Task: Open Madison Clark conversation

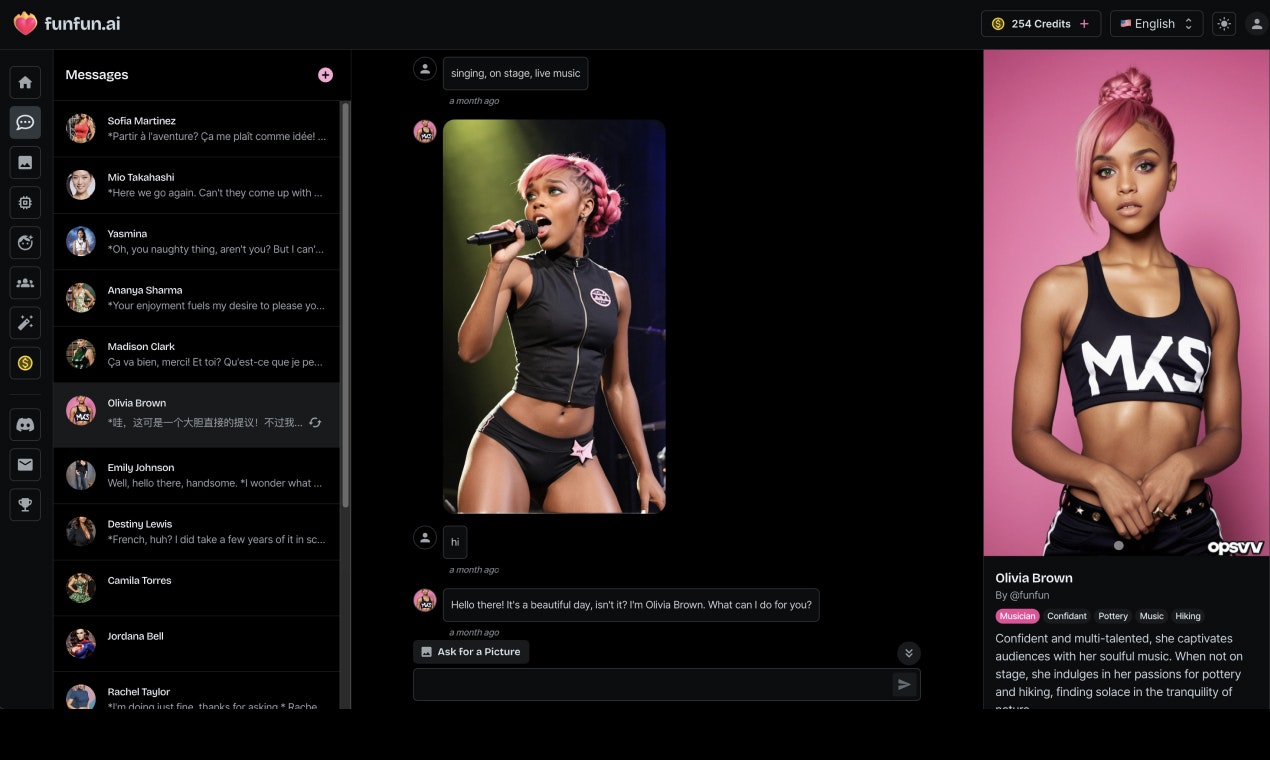Action: coord(197,354)
